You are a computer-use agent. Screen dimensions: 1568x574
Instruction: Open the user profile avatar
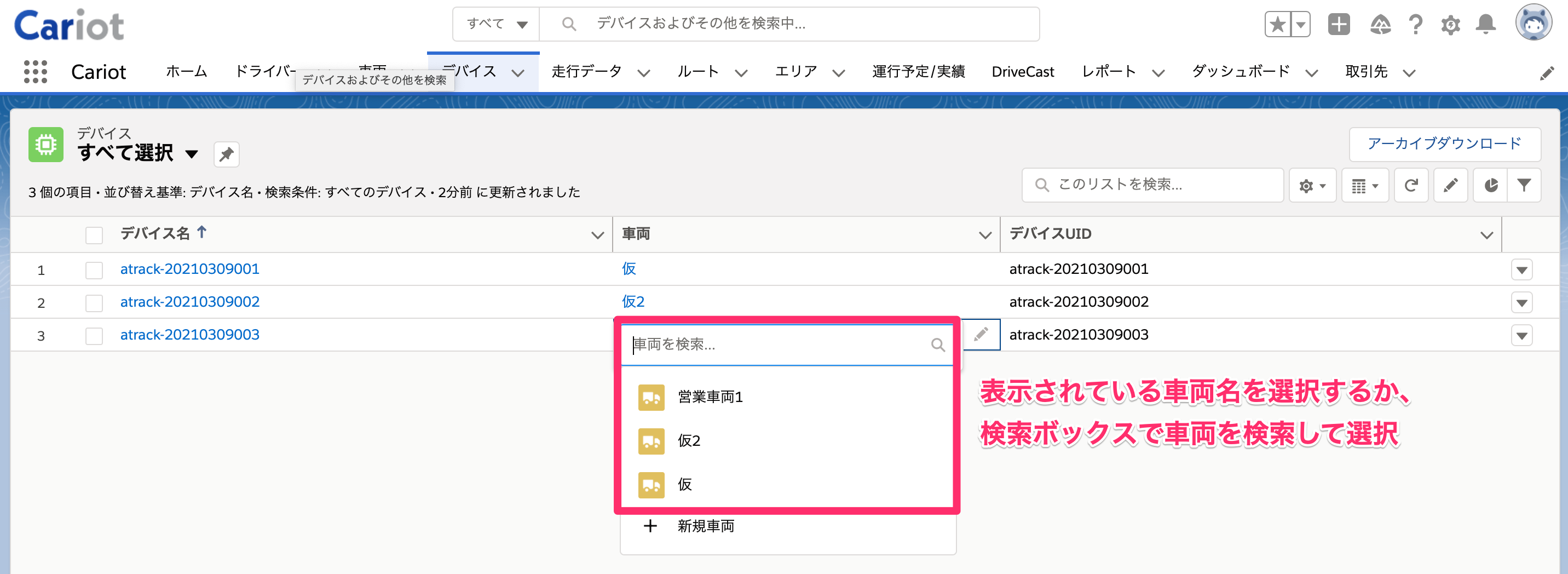tap(1534, 22)
